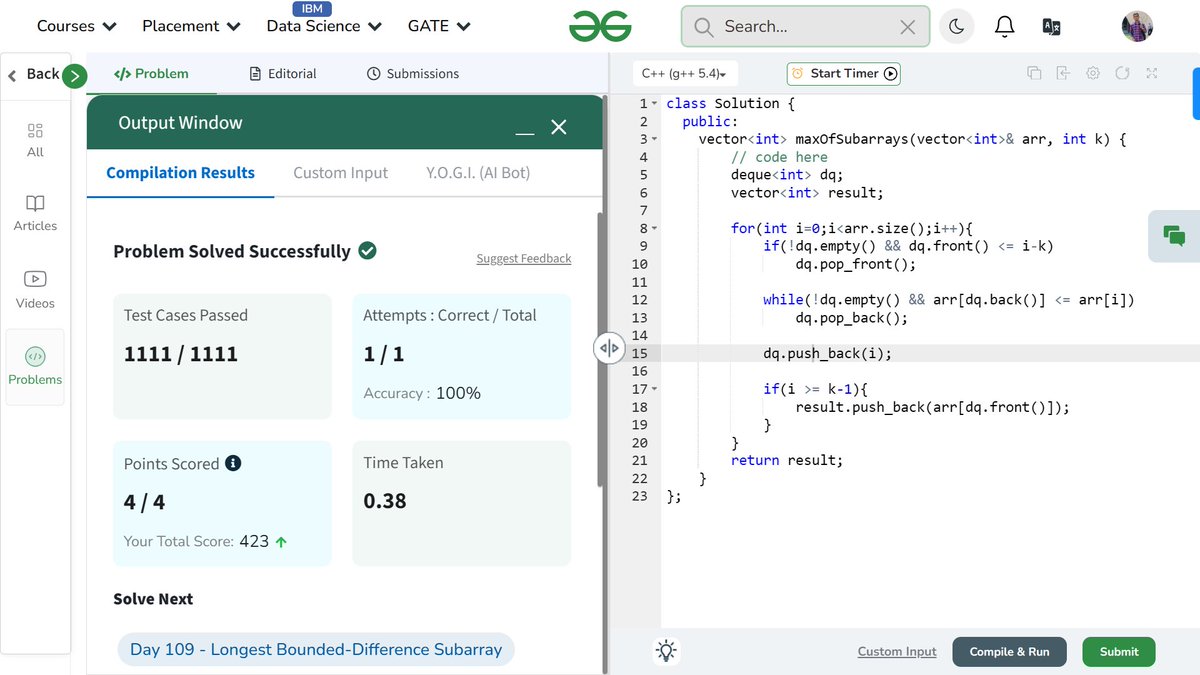The width and height of the screenshot is (1200, 675).
Task: Open the Y.O.G.I. (AI Bot) tab
Action: pos(478,172)
